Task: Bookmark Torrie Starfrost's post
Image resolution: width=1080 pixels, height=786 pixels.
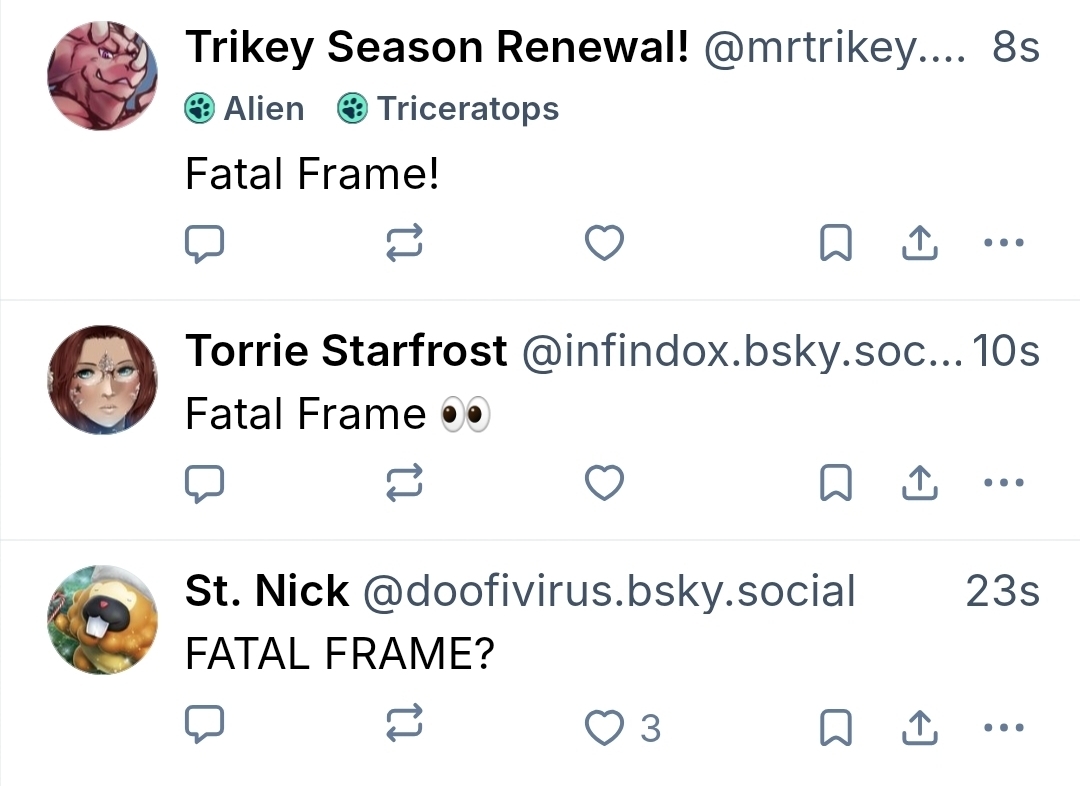Action: (835, 484)
